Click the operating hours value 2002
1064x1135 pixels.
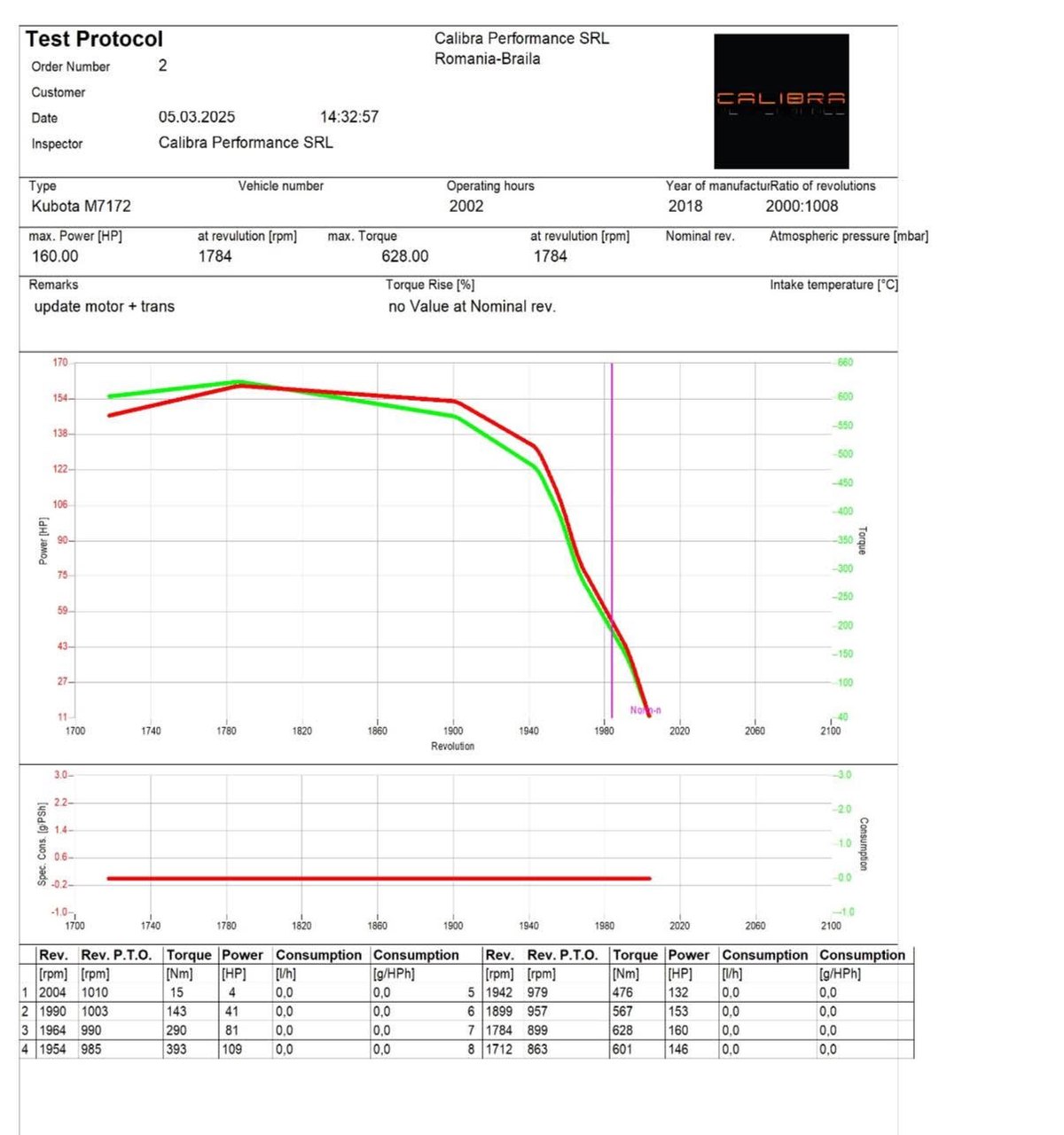tap(466, 206)
